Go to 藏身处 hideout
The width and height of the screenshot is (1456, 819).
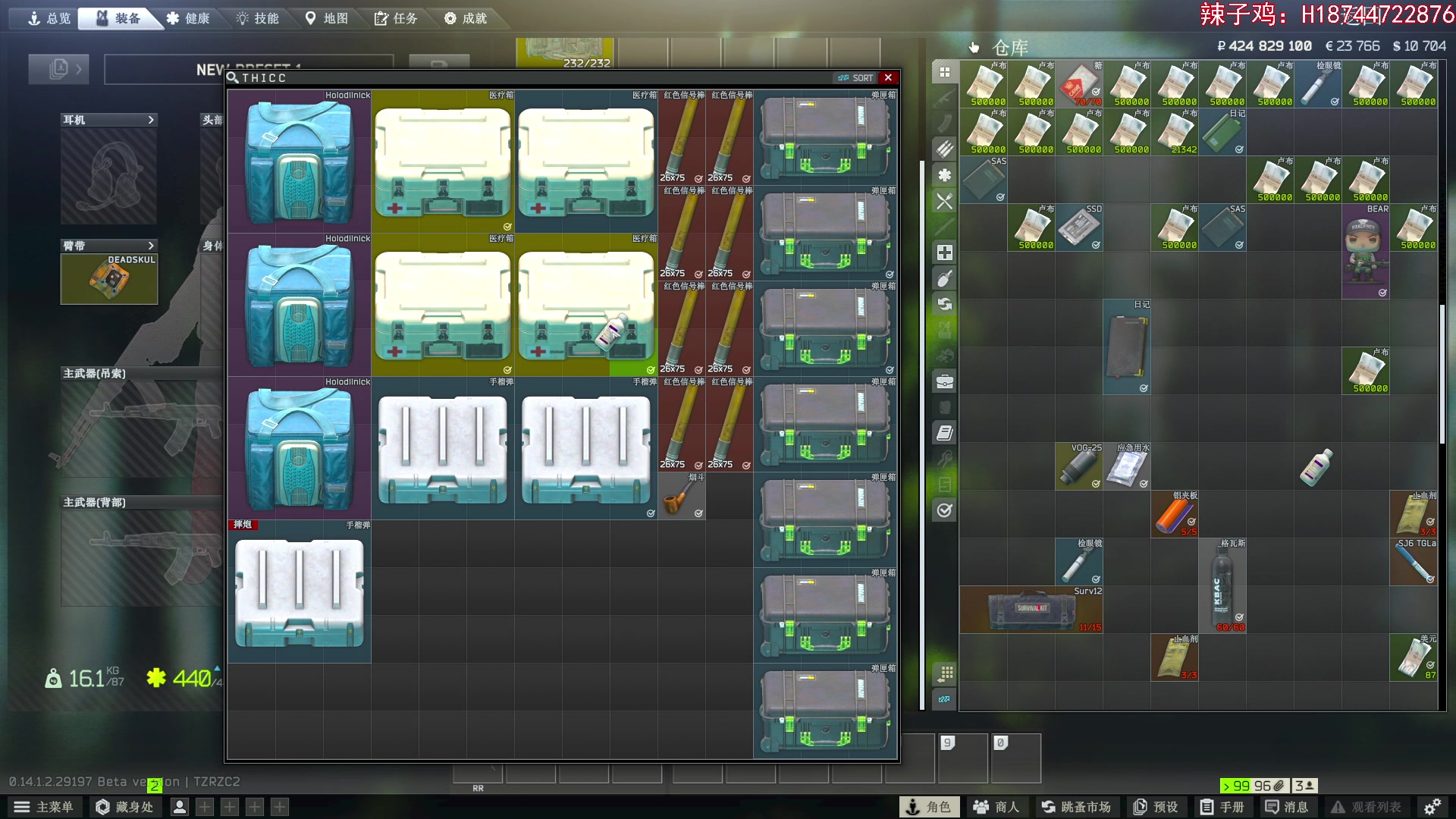click(x=124, y=807)
